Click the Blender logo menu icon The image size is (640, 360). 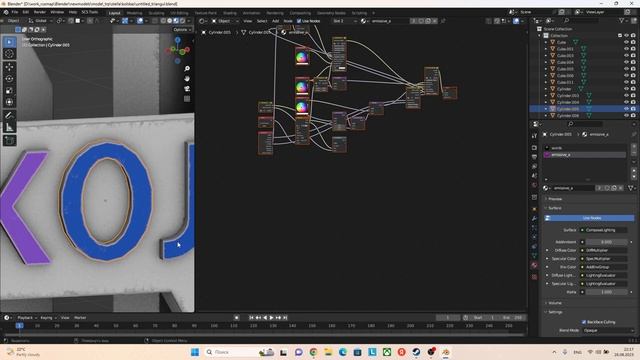[x=6, y=12]
